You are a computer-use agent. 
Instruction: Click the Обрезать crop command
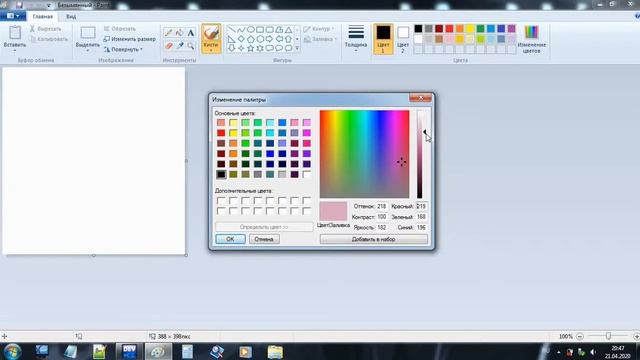[x=120, y=29]
